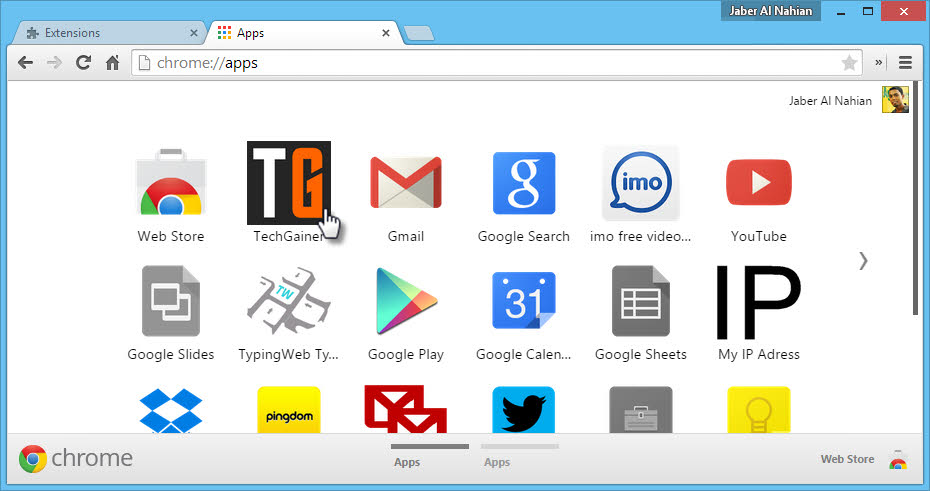Go to the home page
Screen dimensions: 930x491
(112, 62)
